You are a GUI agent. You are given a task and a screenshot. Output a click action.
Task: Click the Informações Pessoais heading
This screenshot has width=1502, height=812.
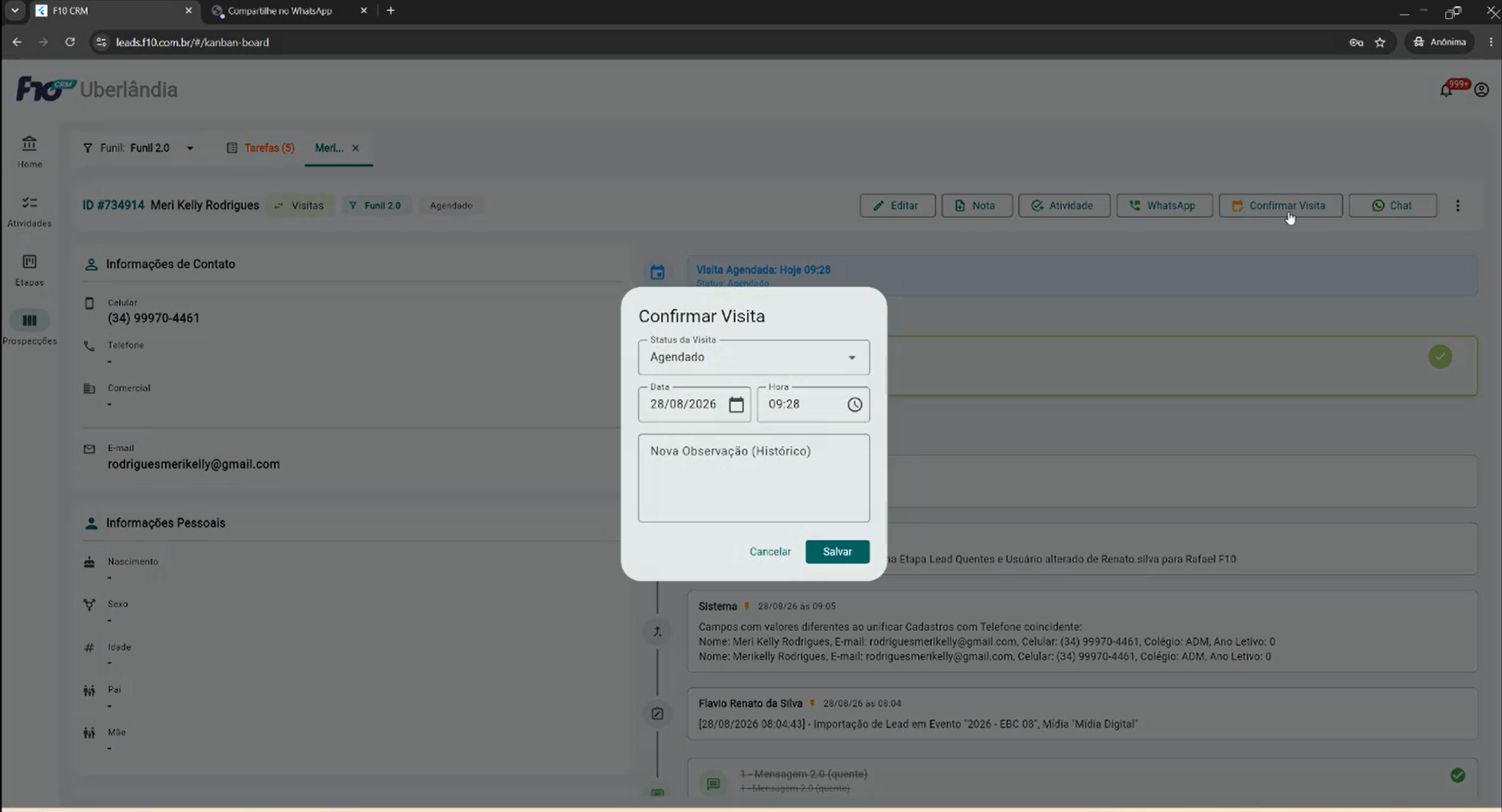165,523
